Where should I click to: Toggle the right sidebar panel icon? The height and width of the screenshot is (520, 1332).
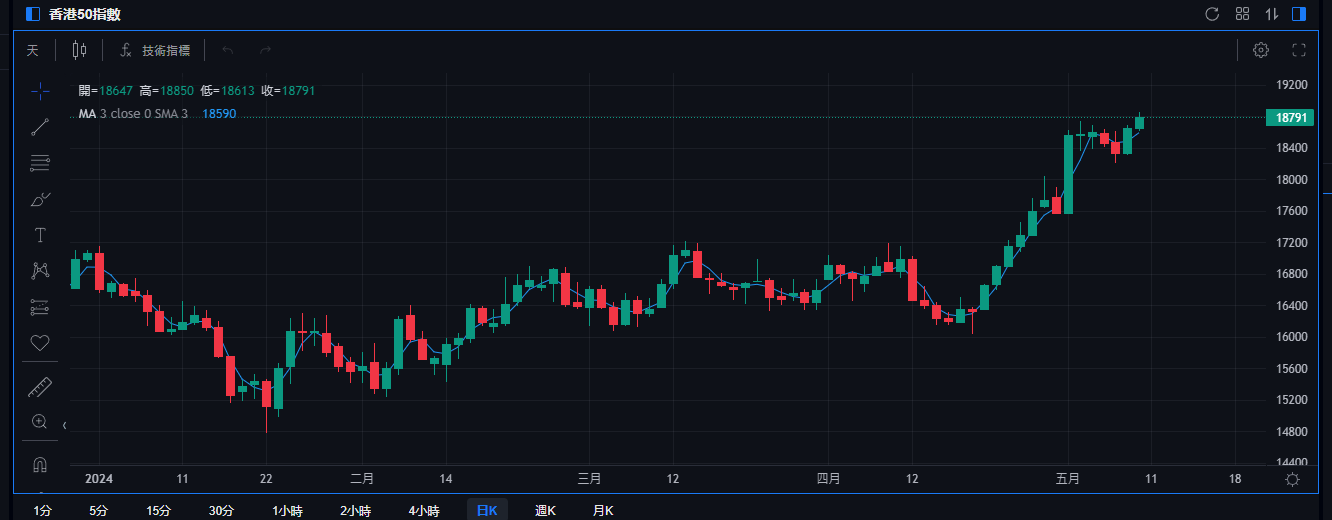click(x=1299, y=14)
